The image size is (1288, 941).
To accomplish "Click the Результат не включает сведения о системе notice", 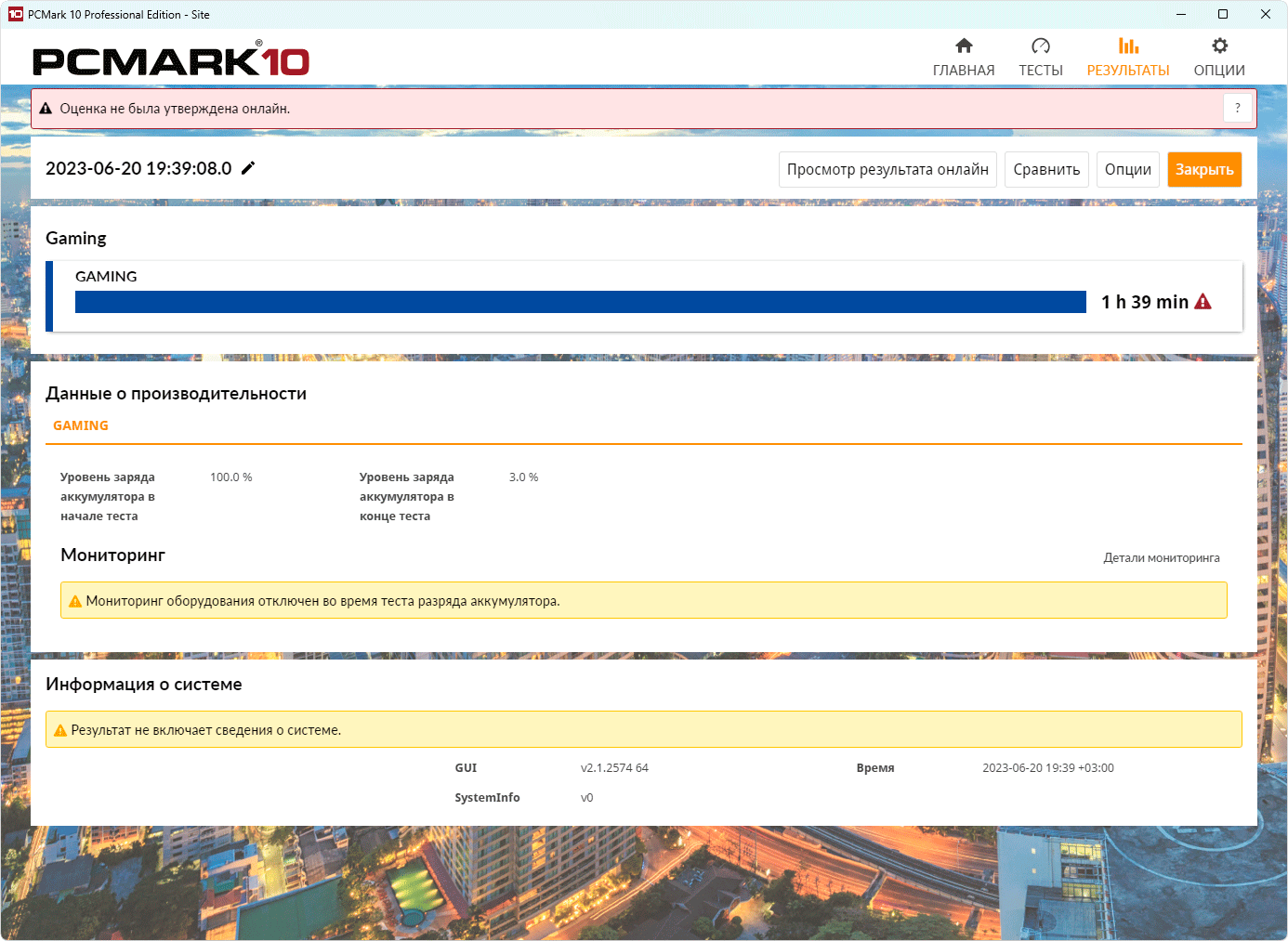I will pyautogui.click(x=206, y=730).
